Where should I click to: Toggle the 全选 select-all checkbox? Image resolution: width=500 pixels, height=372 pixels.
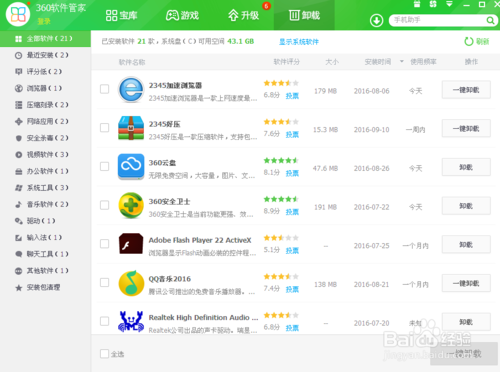click(x=104, y=354)
